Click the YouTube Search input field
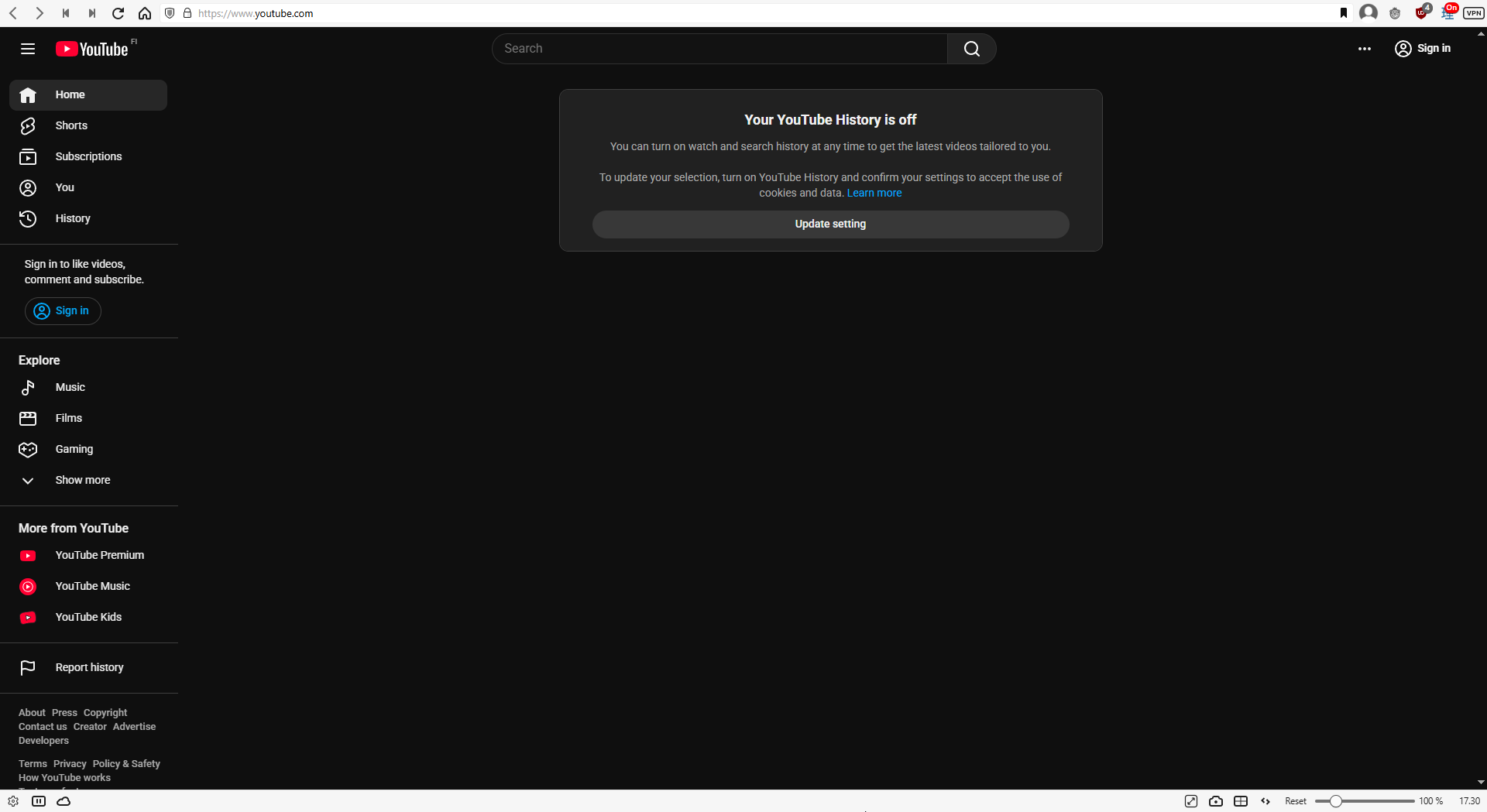This screenshot has width=1487, height=812. click(x=719, y=49)
